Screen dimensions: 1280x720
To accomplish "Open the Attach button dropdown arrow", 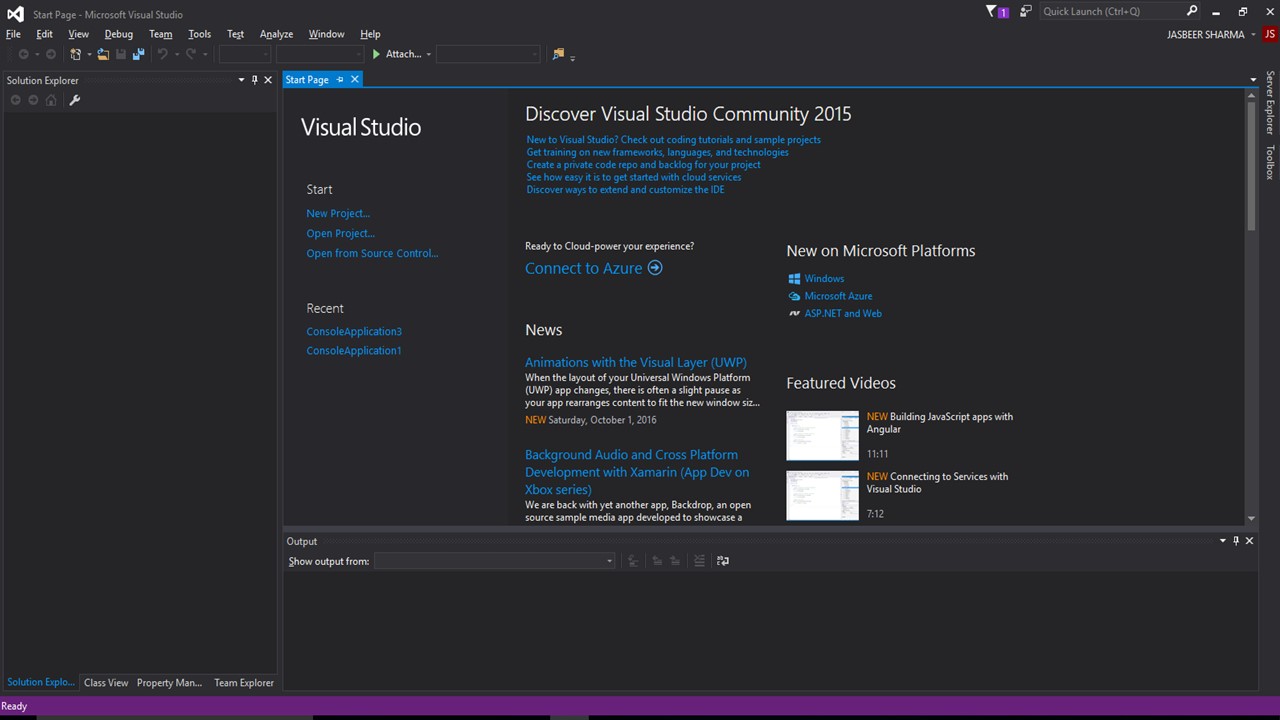I will 429,54.
